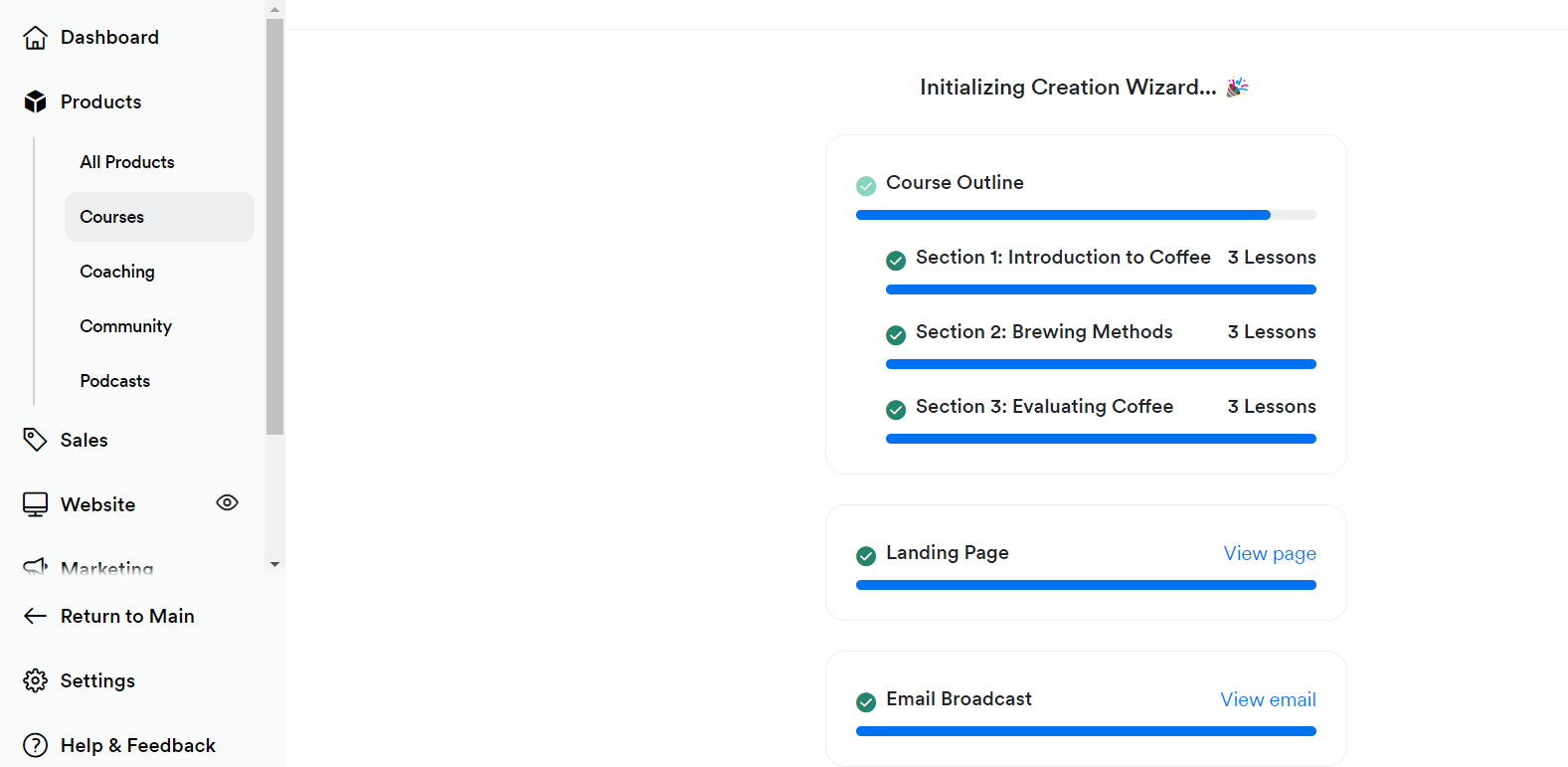Select Coaching in the Products submenu

click(x=117, y=272)
